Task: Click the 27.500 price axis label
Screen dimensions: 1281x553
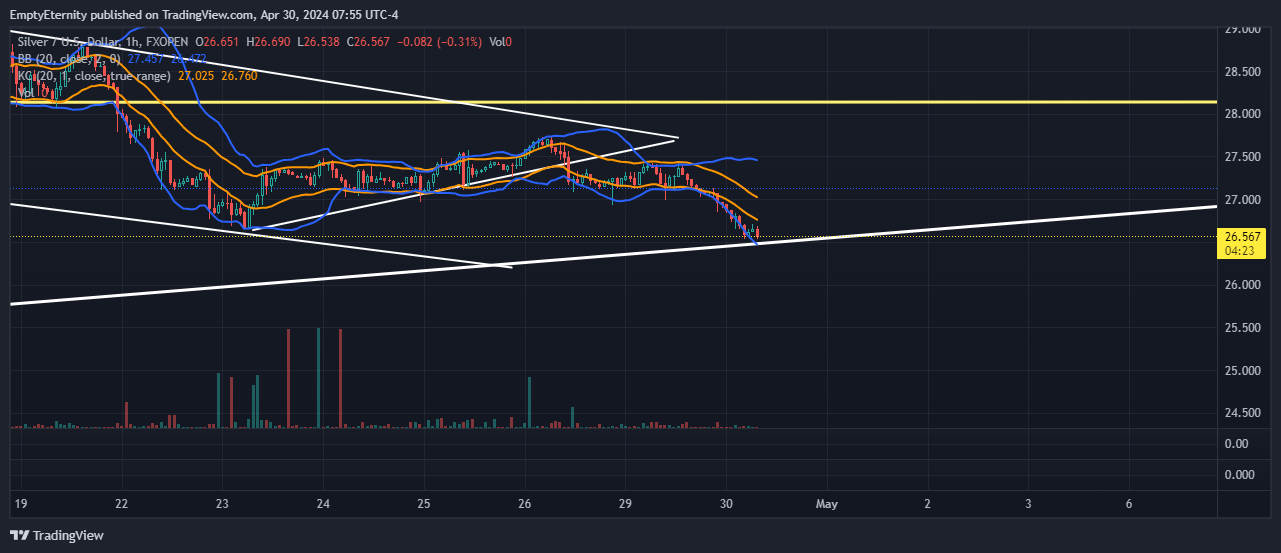Action: click(1243, 157)
